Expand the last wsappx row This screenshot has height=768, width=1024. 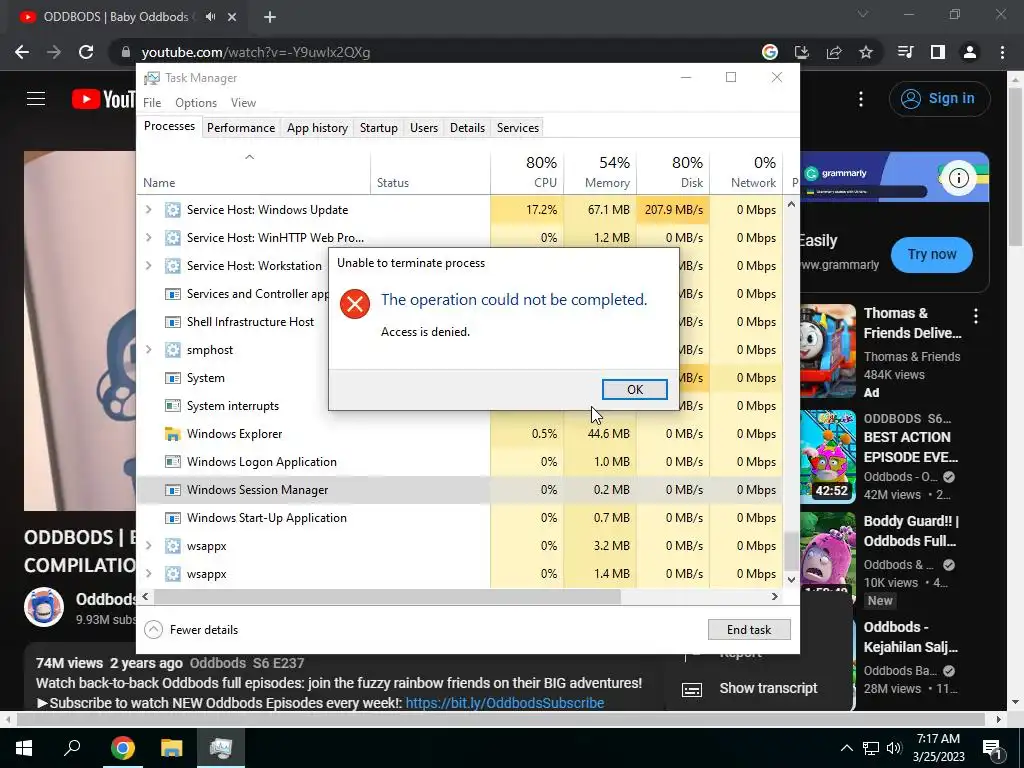149,574
